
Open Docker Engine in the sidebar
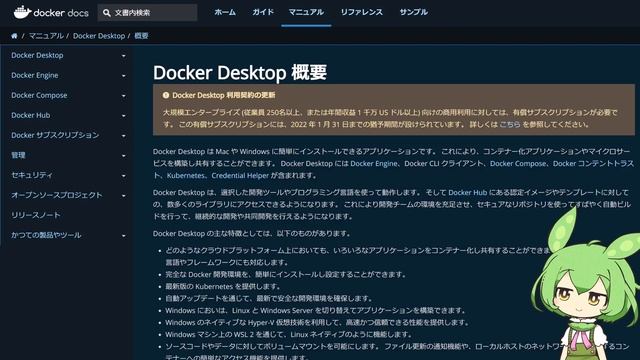35,75
